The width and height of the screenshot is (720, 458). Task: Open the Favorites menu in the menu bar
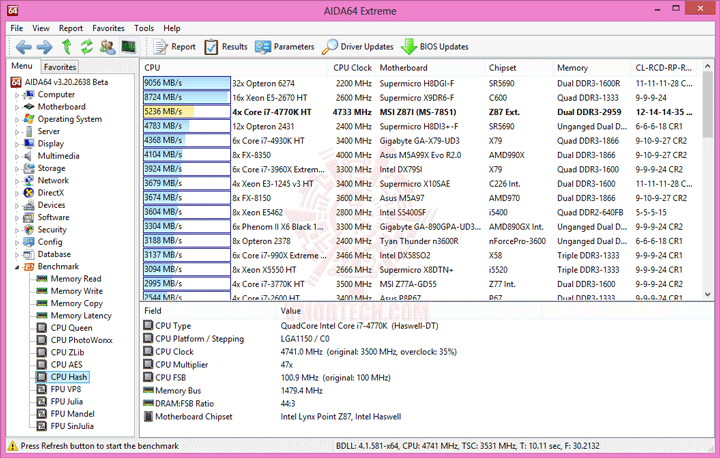(x=108, y=28)
